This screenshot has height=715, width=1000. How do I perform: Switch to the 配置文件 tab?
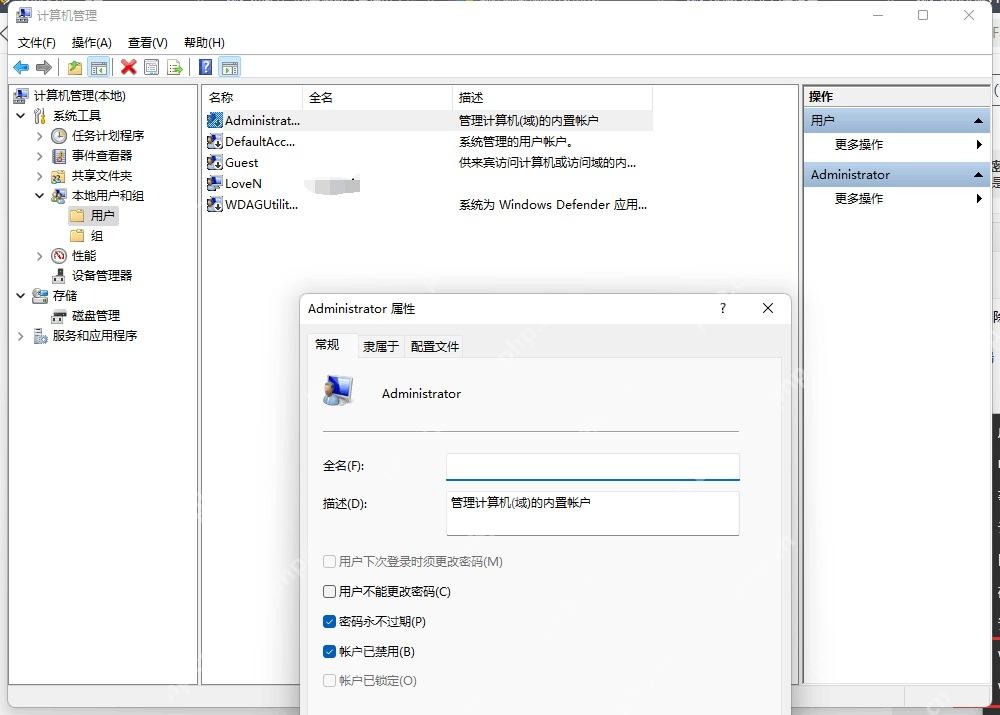coord(434,346)
